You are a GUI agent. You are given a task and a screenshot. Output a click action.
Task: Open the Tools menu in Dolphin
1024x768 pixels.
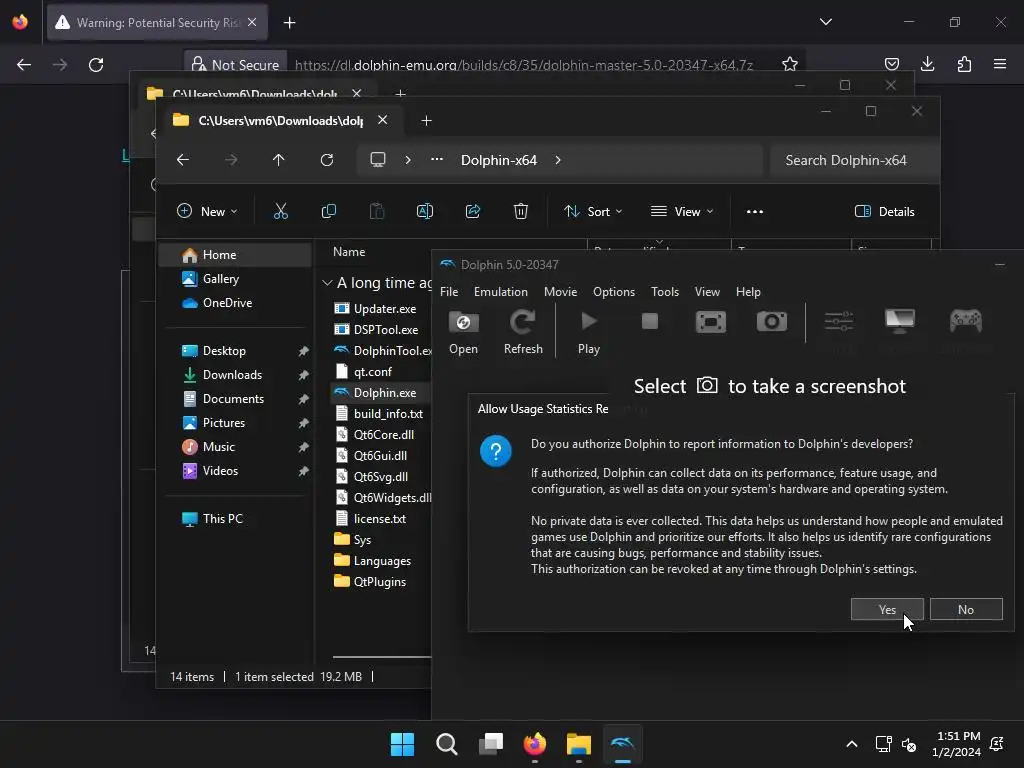tap(665, 292)
